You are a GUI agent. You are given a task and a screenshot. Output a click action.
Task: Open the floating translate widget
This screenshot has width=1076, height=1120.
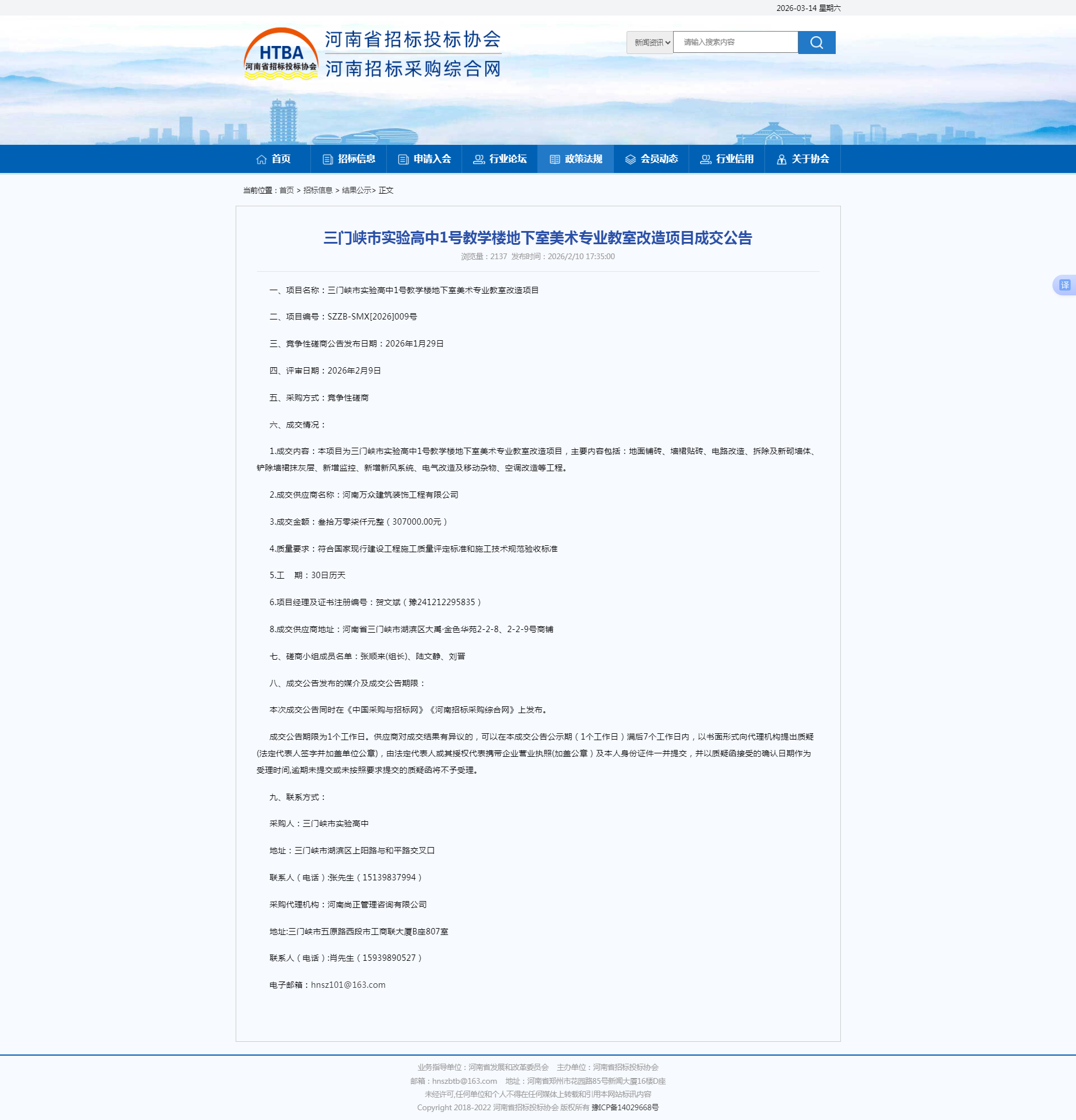(1065, 285)
